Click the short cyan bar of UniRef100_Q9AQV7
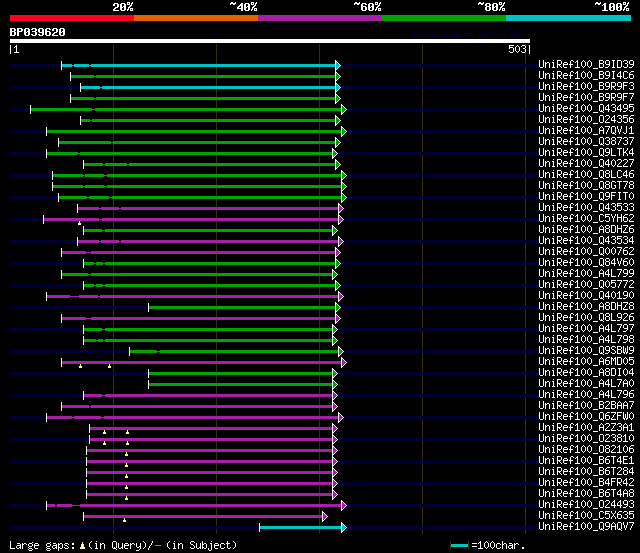 pyautogui.click(x=300, y=527)
